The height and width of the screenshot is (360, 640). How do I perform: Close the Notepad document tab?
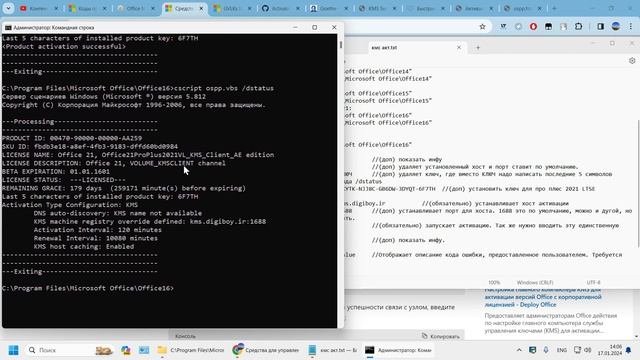[459, 48]
